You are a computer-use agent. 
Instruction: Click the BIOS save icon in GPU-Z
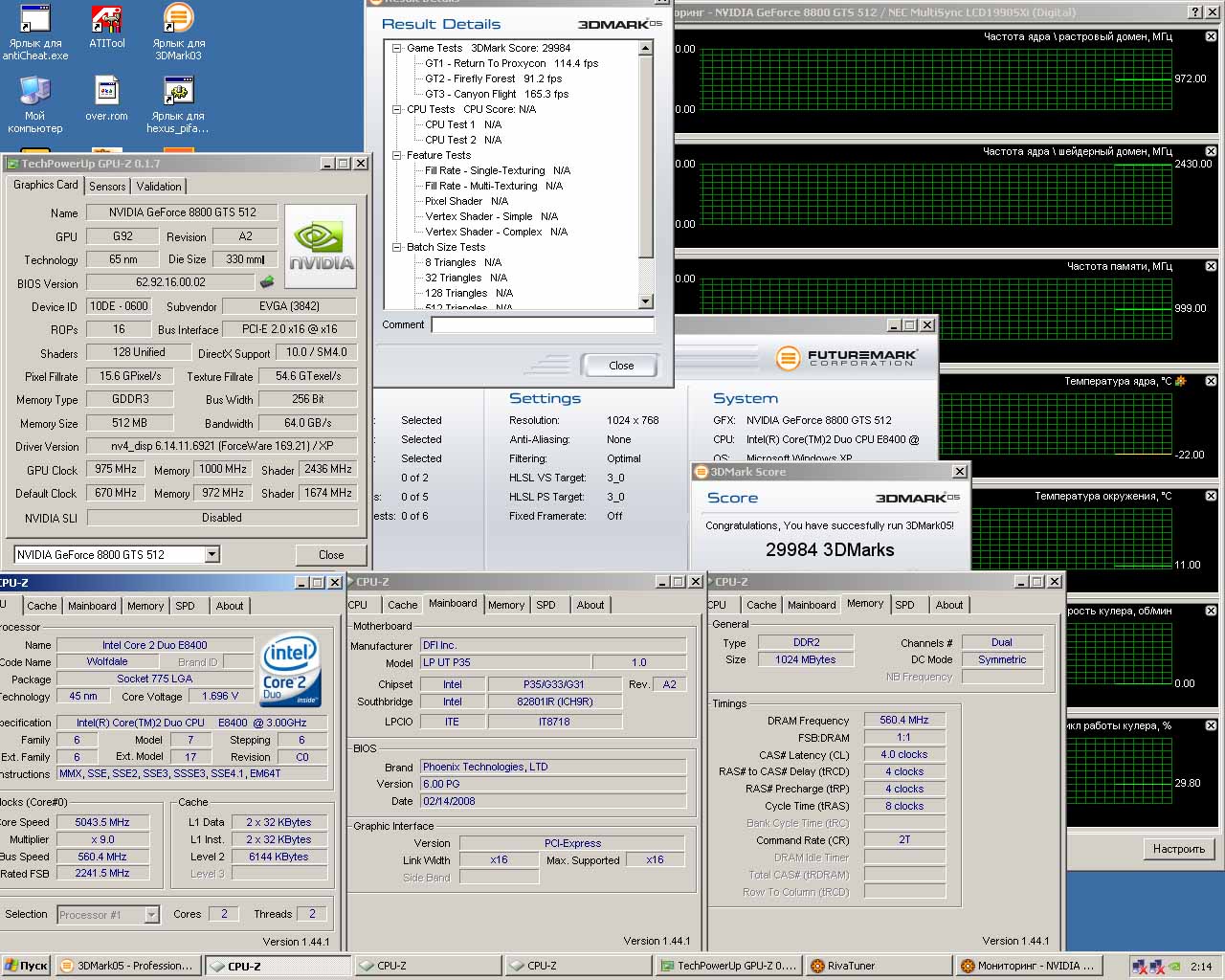[267, 282]
